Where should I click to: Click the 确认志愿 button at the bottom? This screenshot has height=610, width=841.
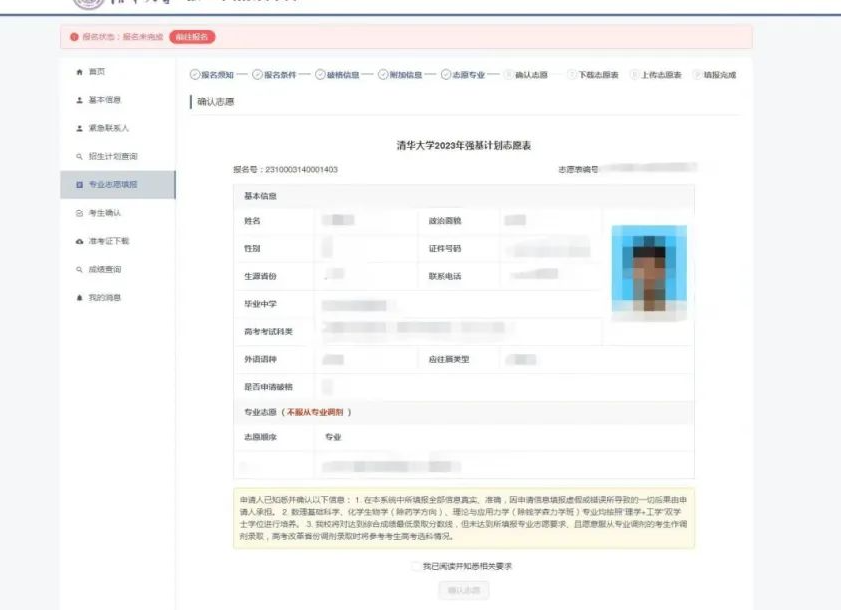[x=464, y=590]
